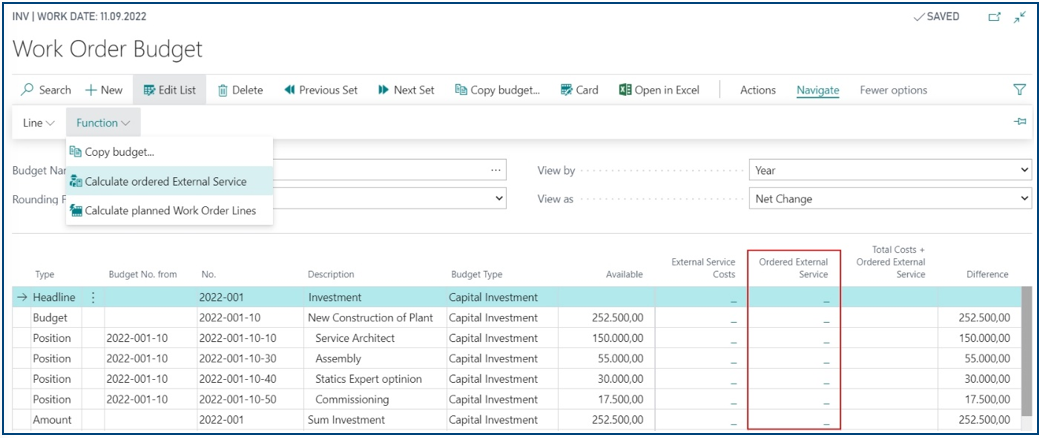This screenshot has width=1044, height=438.
Task: Choose Copy budget... in Function menu
Action: (x=170, y=152)
